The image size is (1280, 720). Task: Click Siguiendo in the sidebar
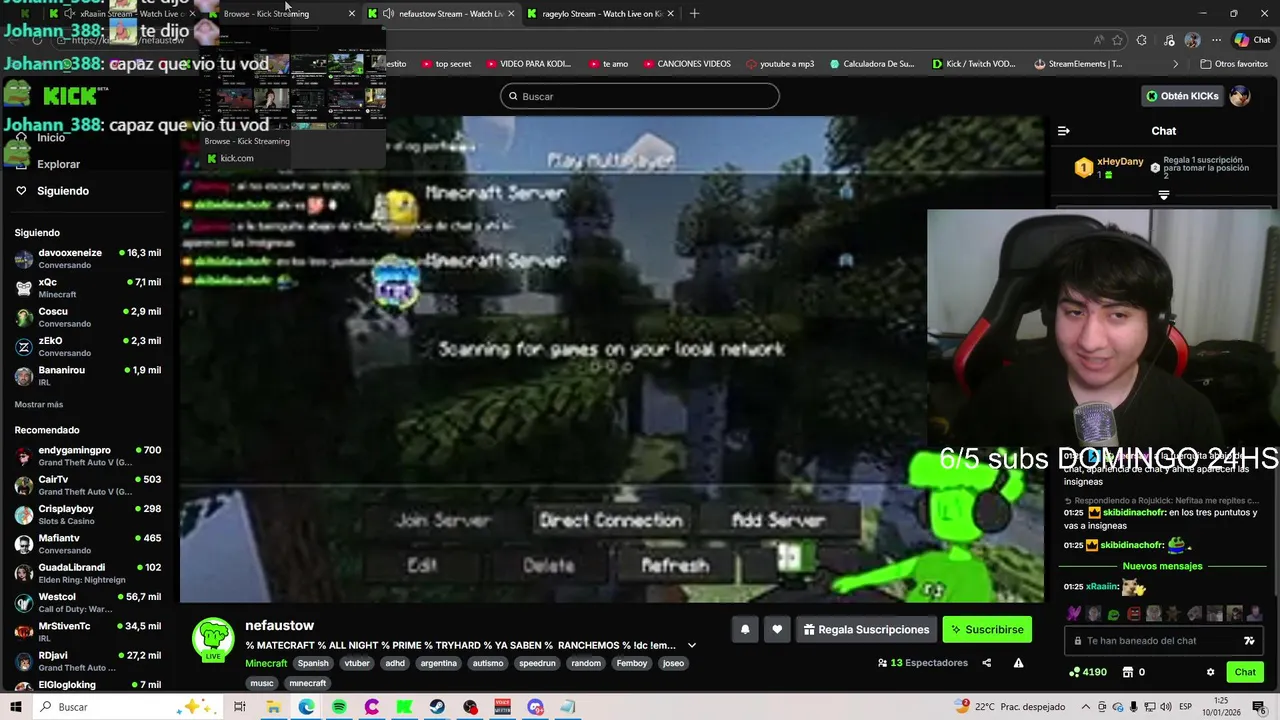[63, 191]
